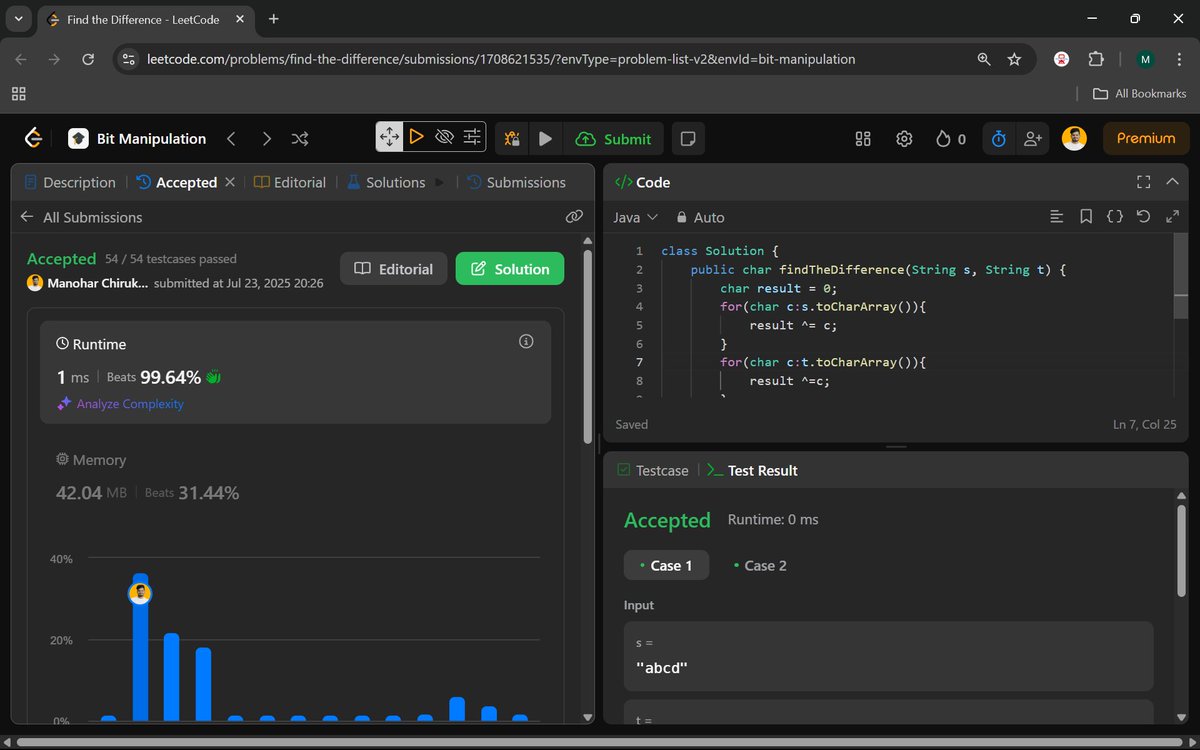The image size is (1200, 750).
Task: View the streak flame counter
Action: [951, 139]
